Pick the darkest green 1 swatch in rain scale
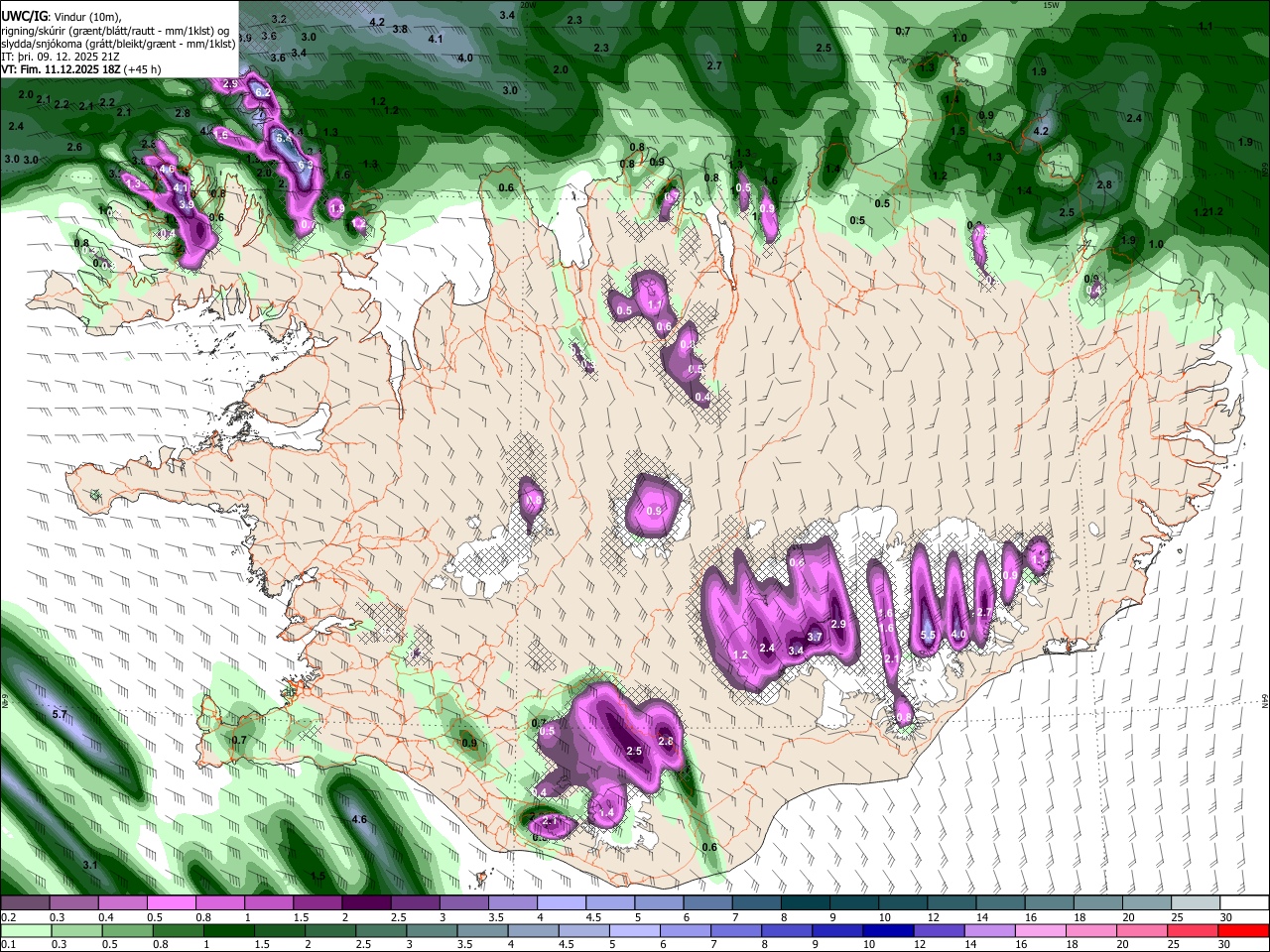This screenshot has width=1270, height=952. point(227,930)
